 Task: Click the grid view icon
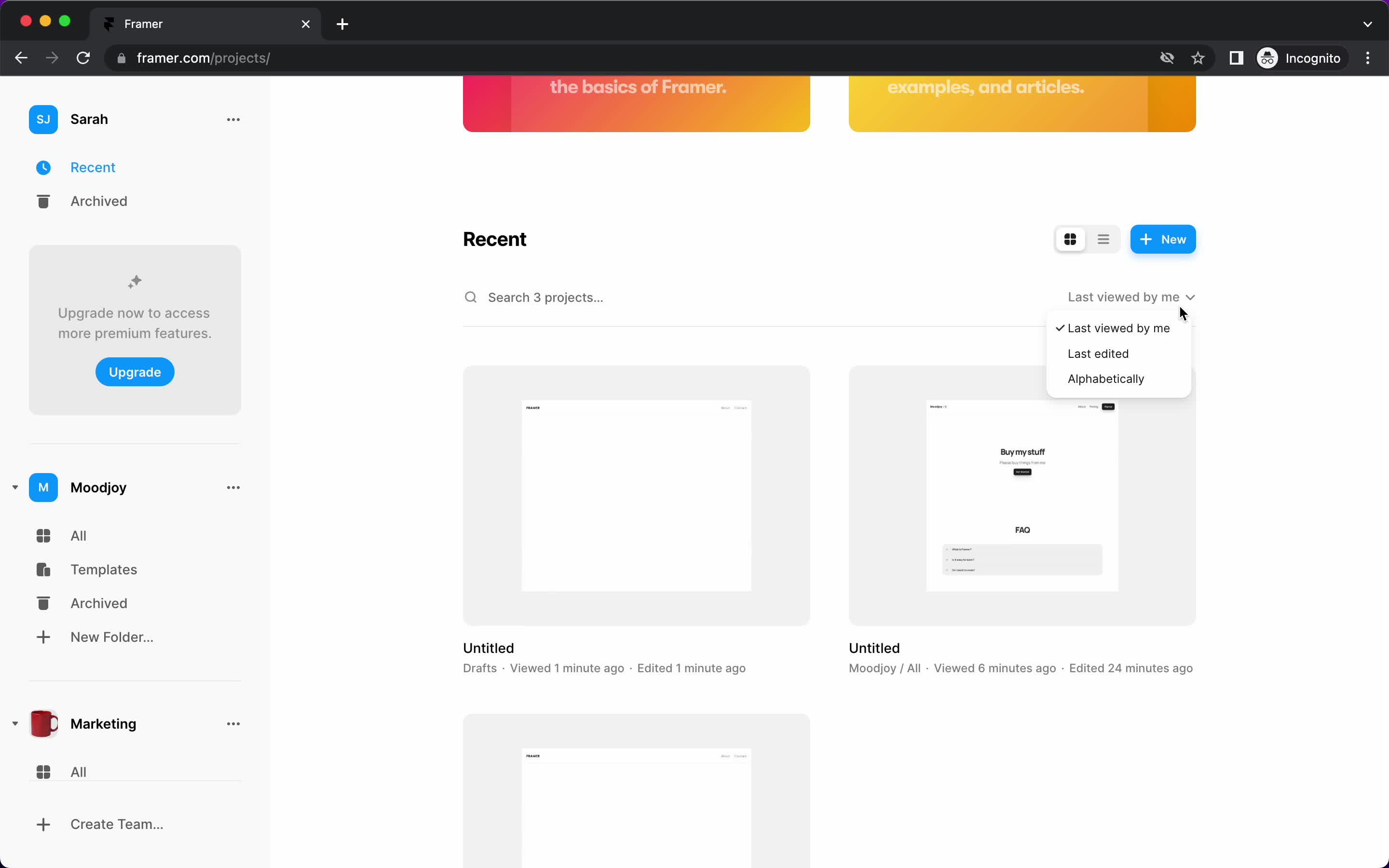[1070, 239]
